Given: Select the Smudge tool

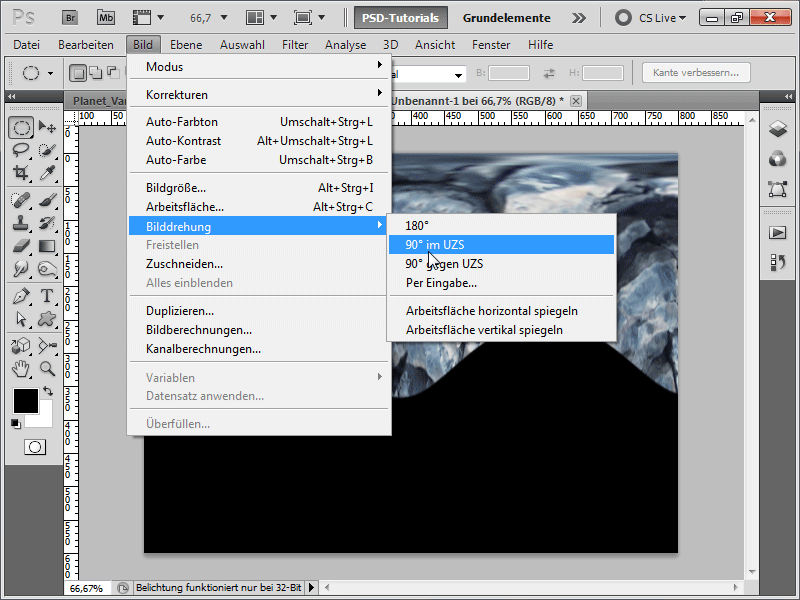Looking at the screenshot, I should 21,269.
